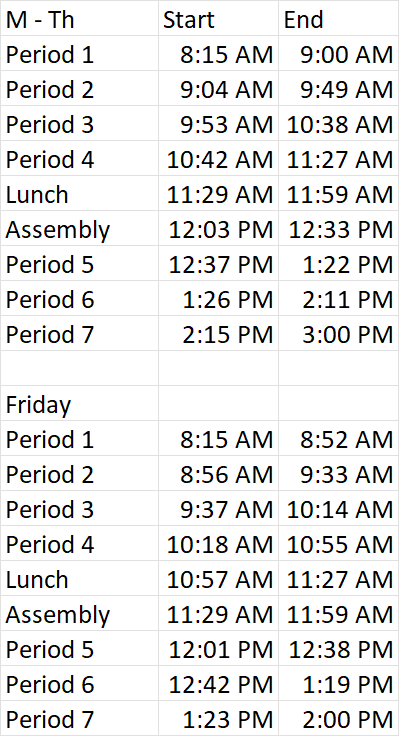The height and width of the screenshot is (736, 399).
Task: Select the 11:59 AM Lunch end in M - Th
Action: (338, 193)
